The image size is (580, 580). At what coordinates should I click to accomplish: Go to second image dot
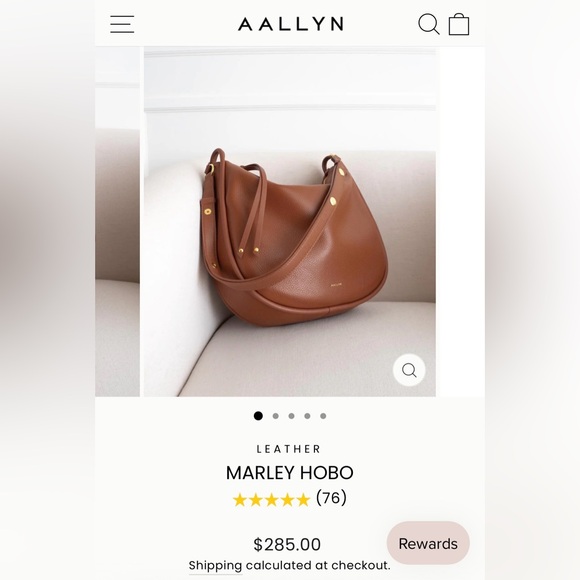[276, 416]
